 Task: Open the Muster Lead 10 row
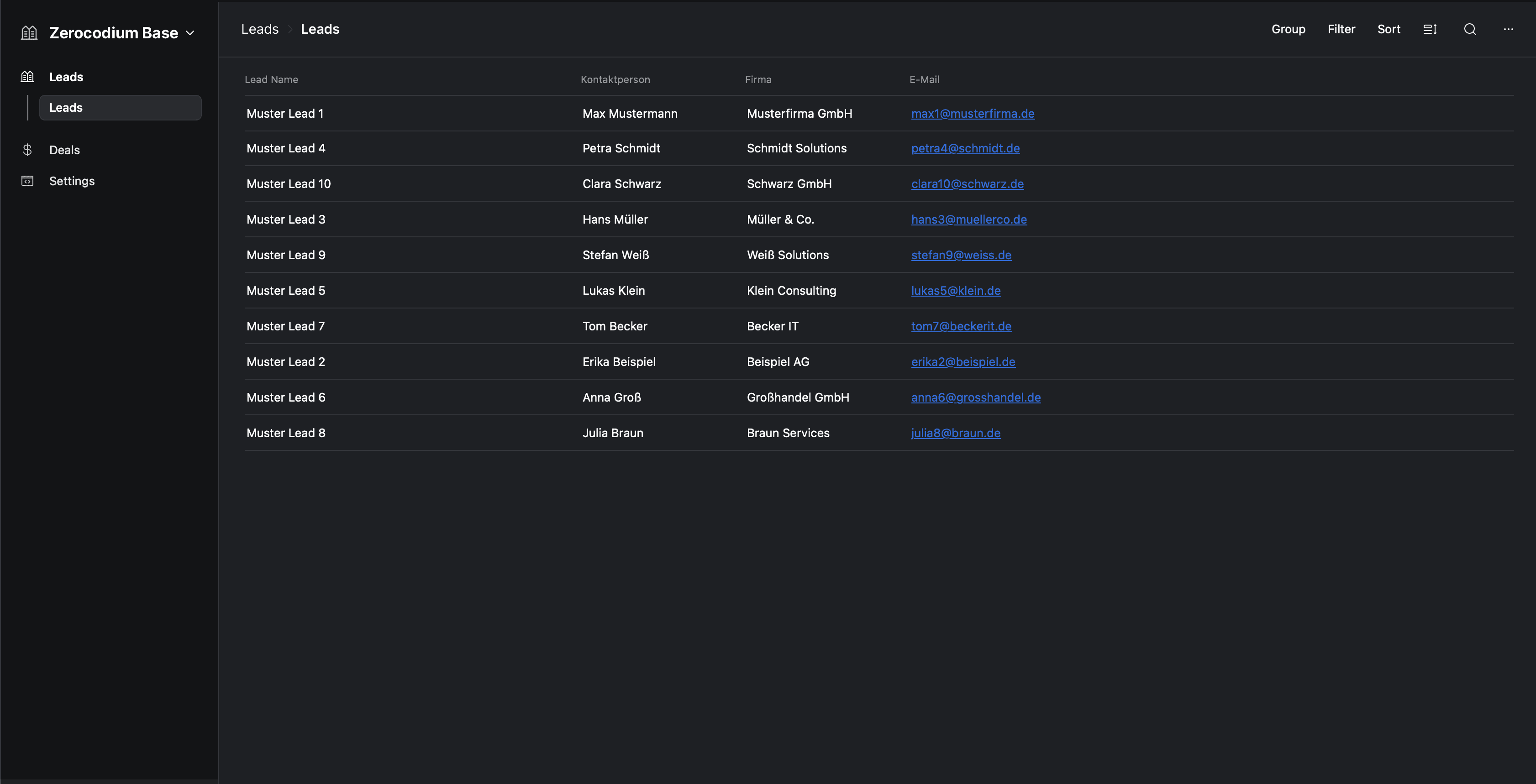pyautogui.click(x=289, y=184)
